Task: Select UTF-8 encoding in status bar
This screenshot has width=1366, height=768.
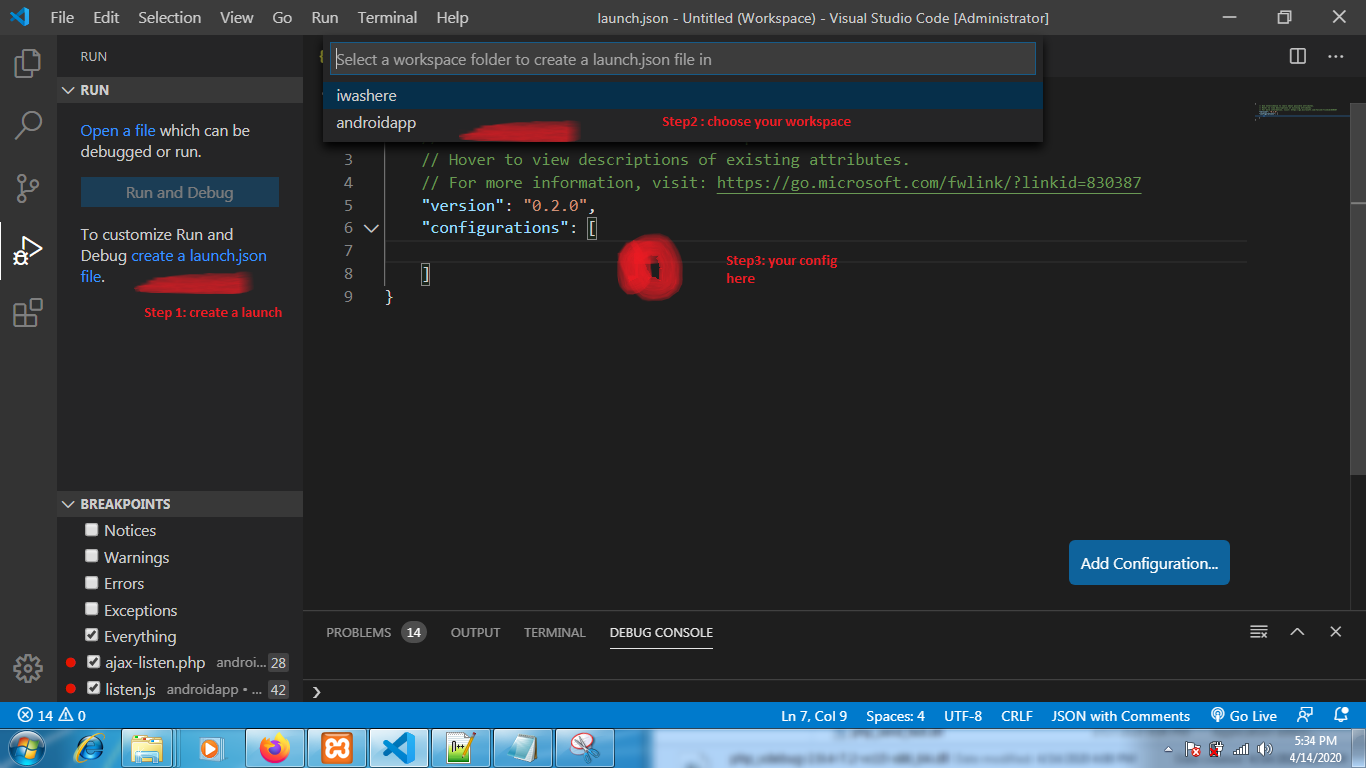Action: [963, 716]
